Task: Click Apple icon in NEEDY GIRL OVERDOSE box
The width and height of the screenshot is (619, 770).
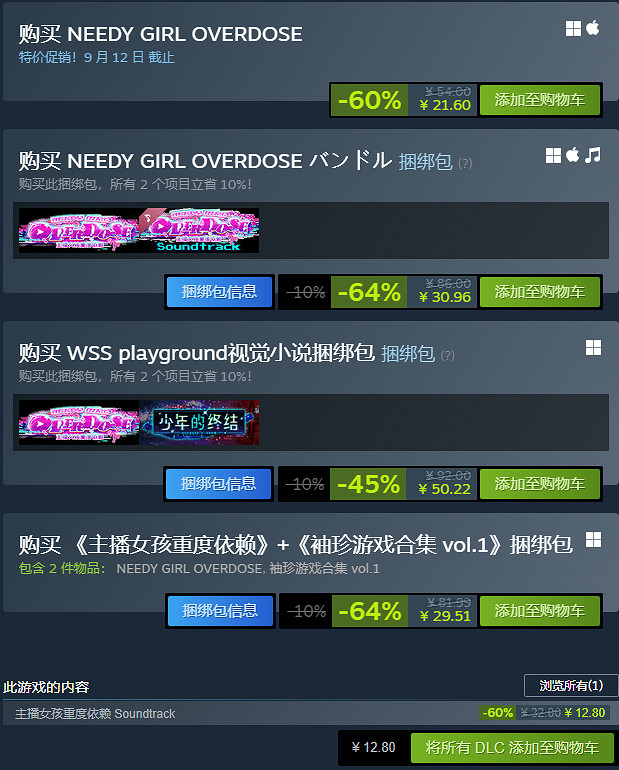Action: click(592, 28)
